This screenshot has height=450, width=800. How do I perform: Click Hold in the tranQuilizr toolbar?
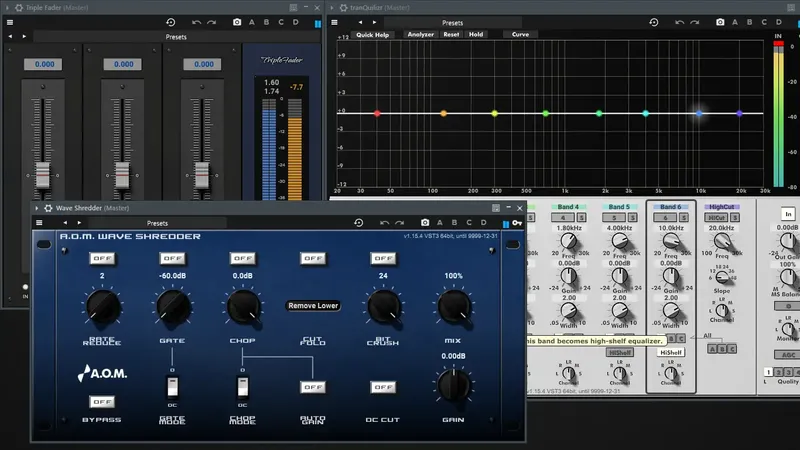[476, 35]
